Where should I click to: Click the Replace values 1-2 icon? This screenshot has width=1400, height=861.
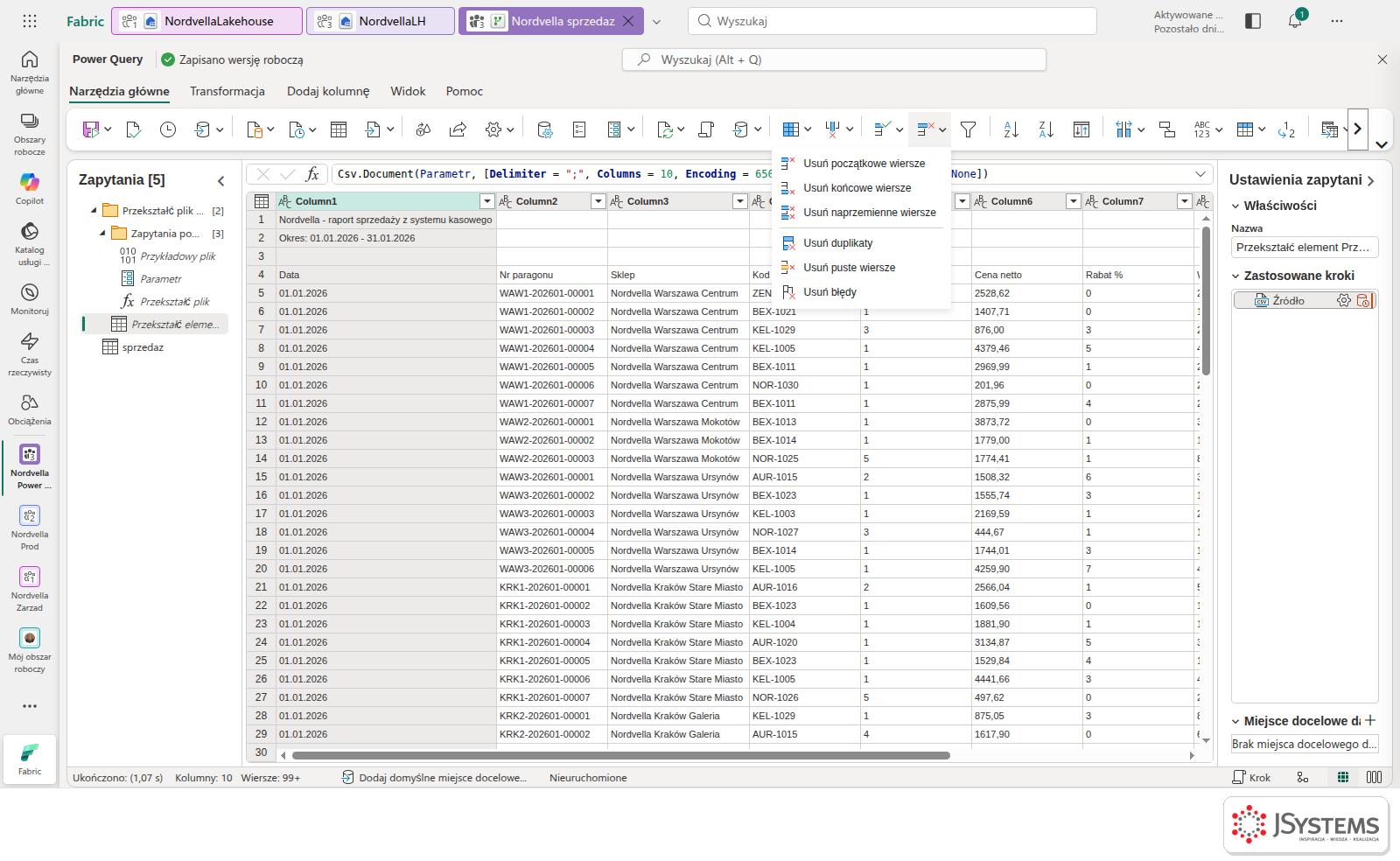click(x=1286, y=129)
